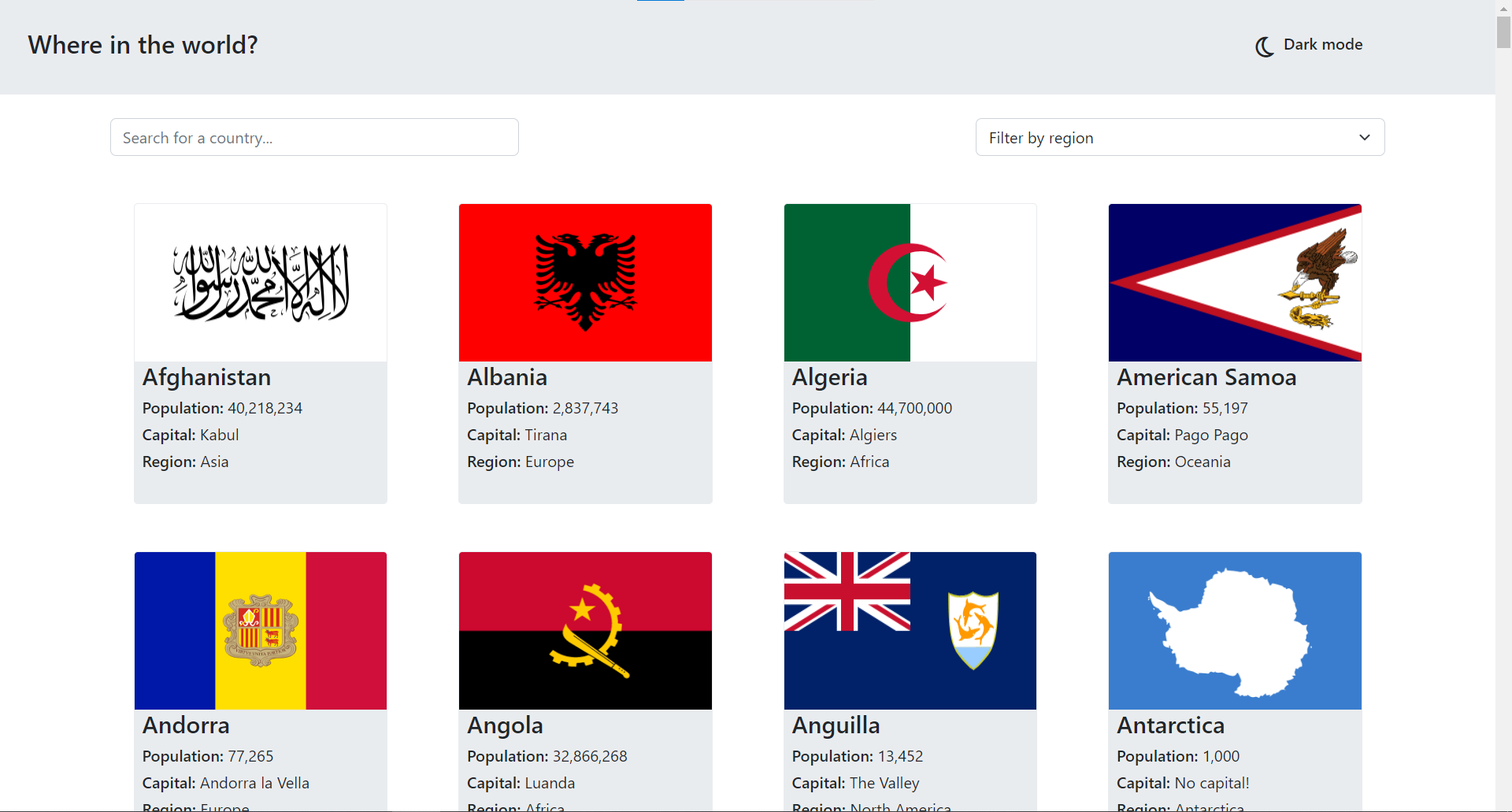Screen dimensions: 1512x812
Task: Click the Angola flag image
Action: (x=585, y=631)
